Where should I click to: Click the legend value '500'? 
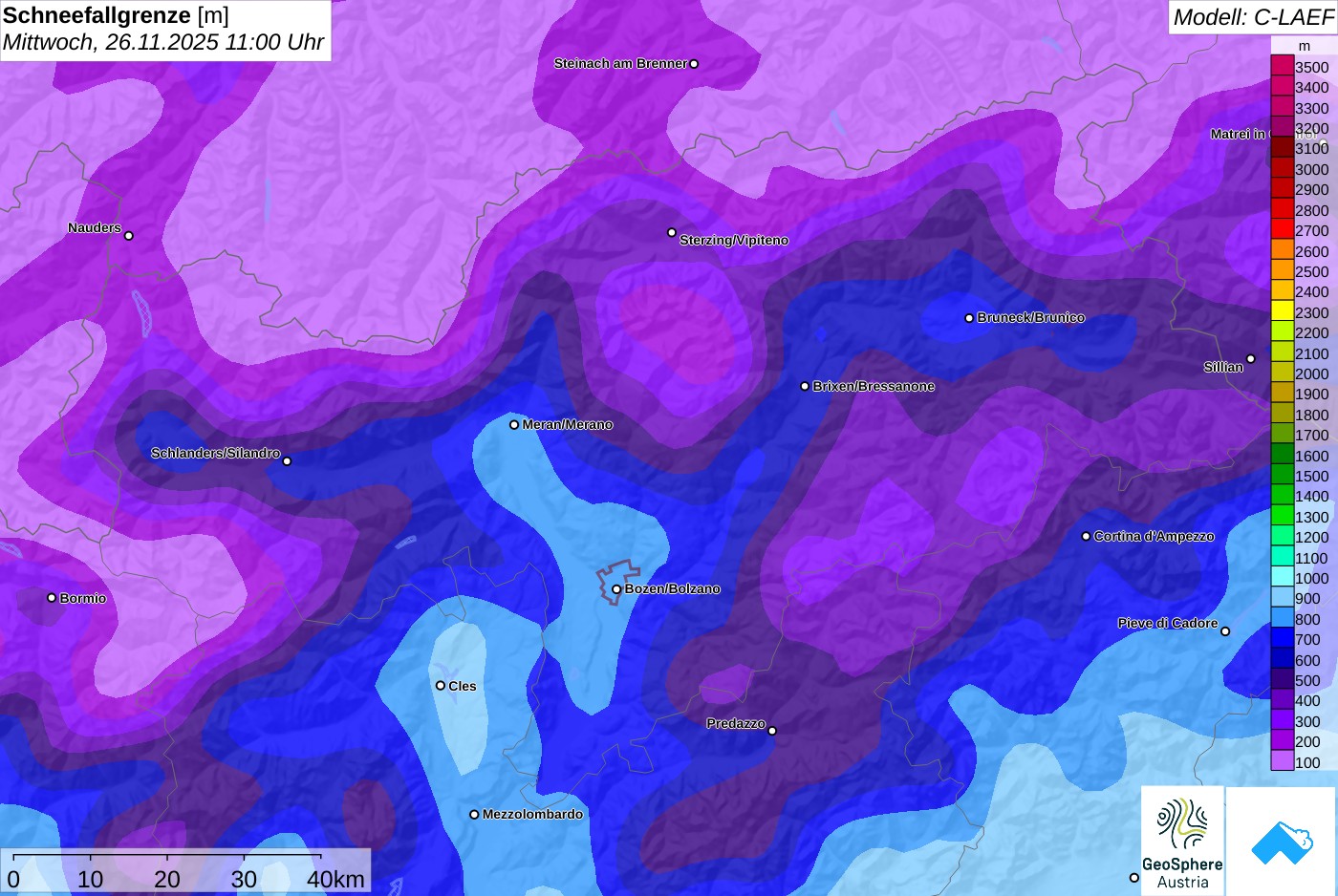click(x=1308, y=681)
